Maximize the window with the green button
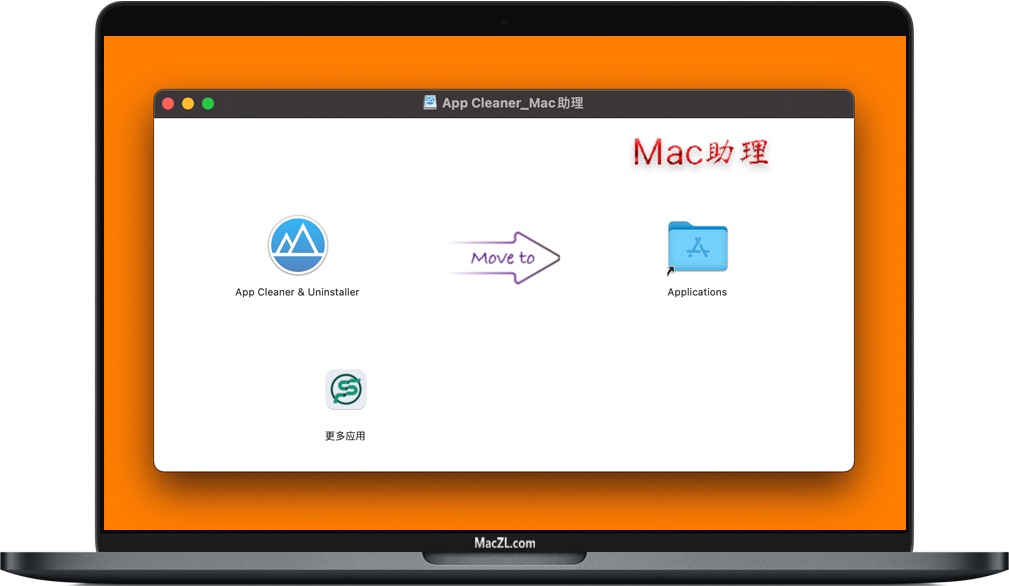This screenshot has height=586, width=1009. pos(208,104)
